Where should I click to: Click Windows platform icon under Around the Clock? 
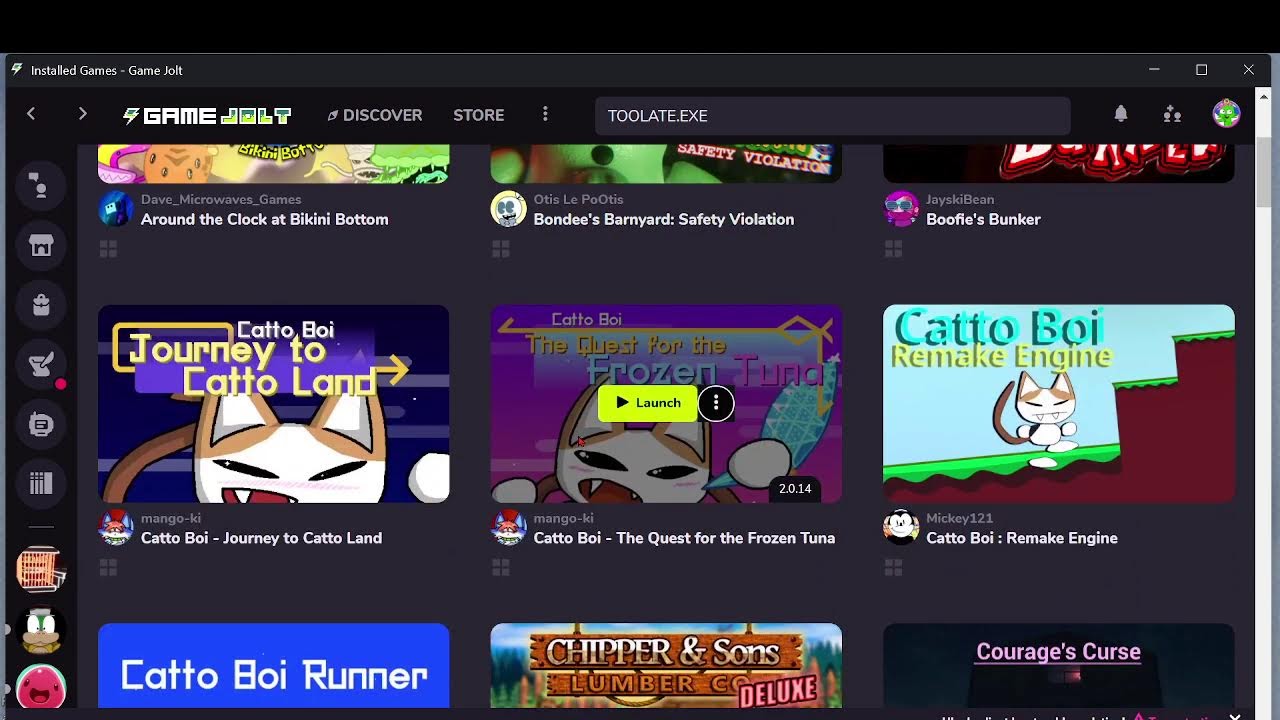tap(108, 249)
